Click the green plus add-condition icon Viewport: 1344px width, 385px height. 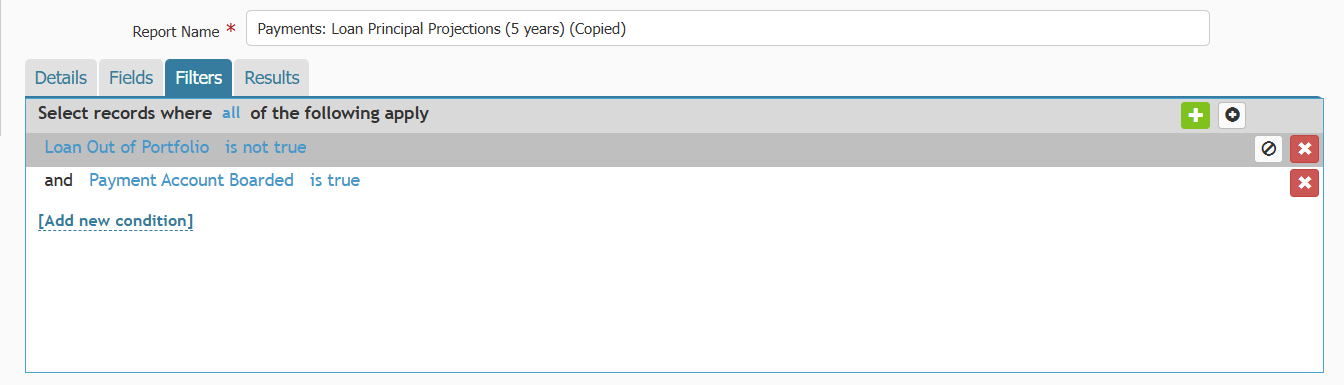click(x=1195, y=115)
